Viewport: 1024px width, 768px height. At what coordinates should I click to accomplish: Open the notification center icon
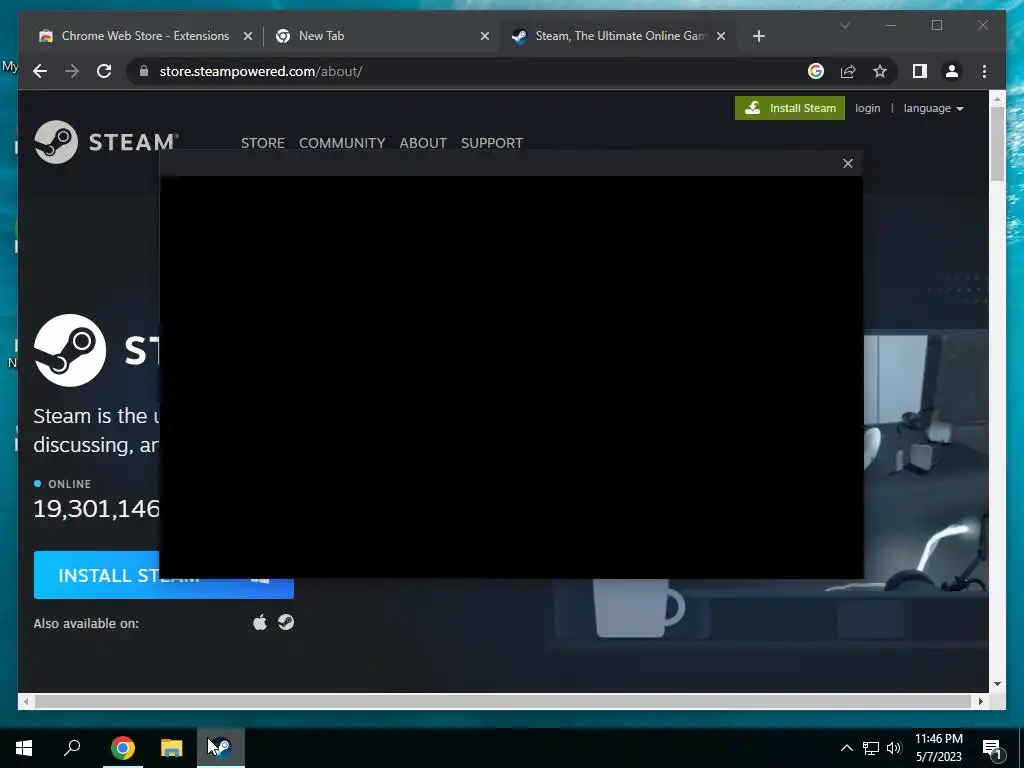[993, 749]
